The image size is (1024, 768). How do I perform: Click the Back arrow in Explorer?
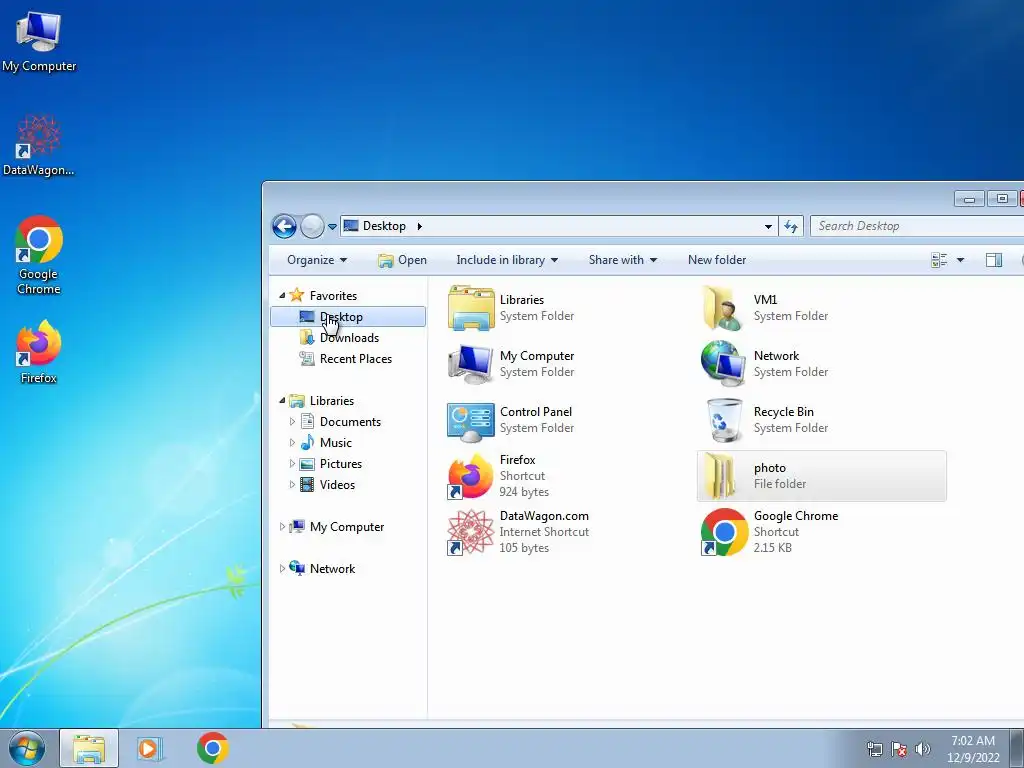pos(284,227)
